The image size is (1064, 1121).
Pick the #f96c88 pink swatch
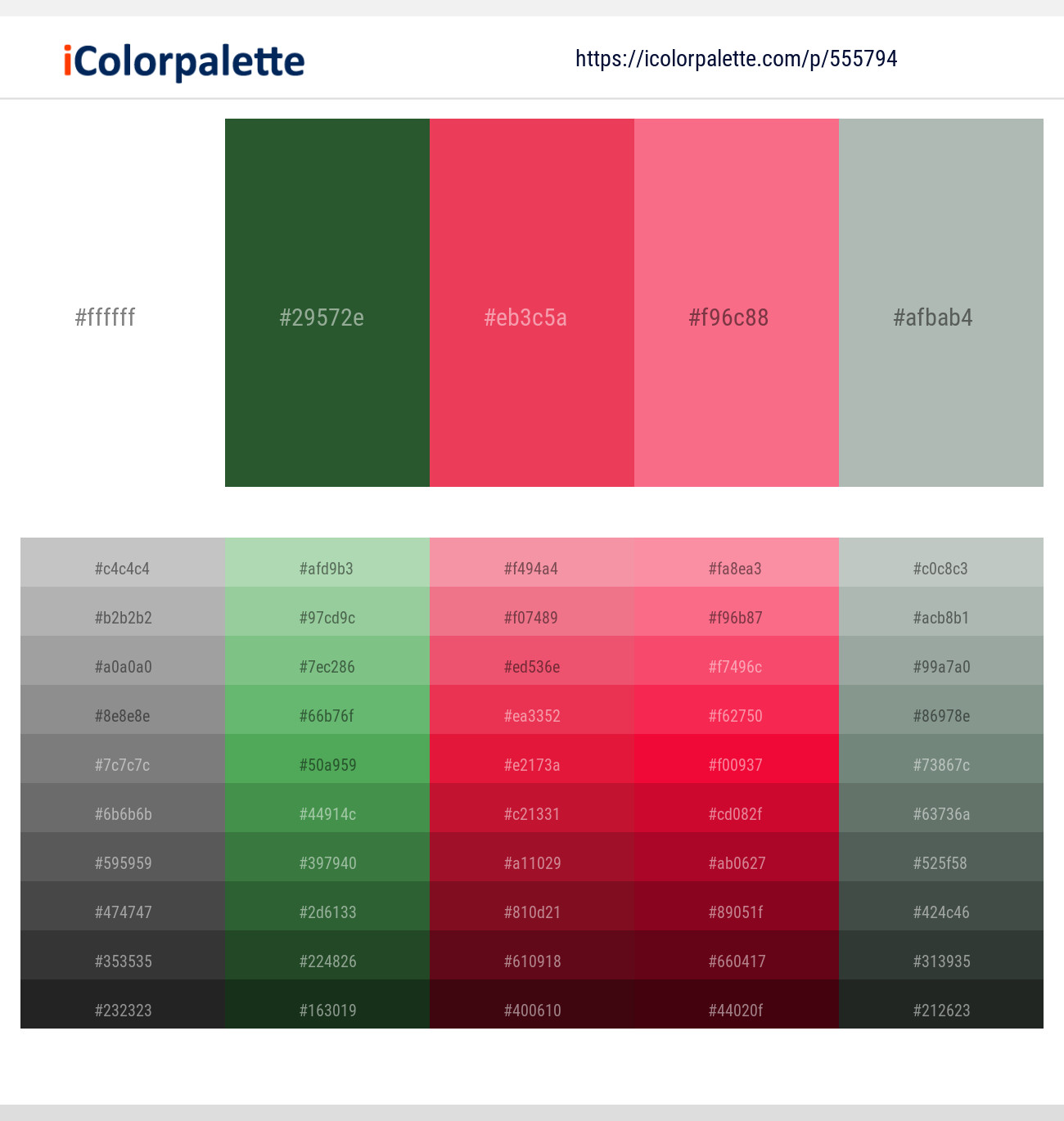[x=737, y=303]
